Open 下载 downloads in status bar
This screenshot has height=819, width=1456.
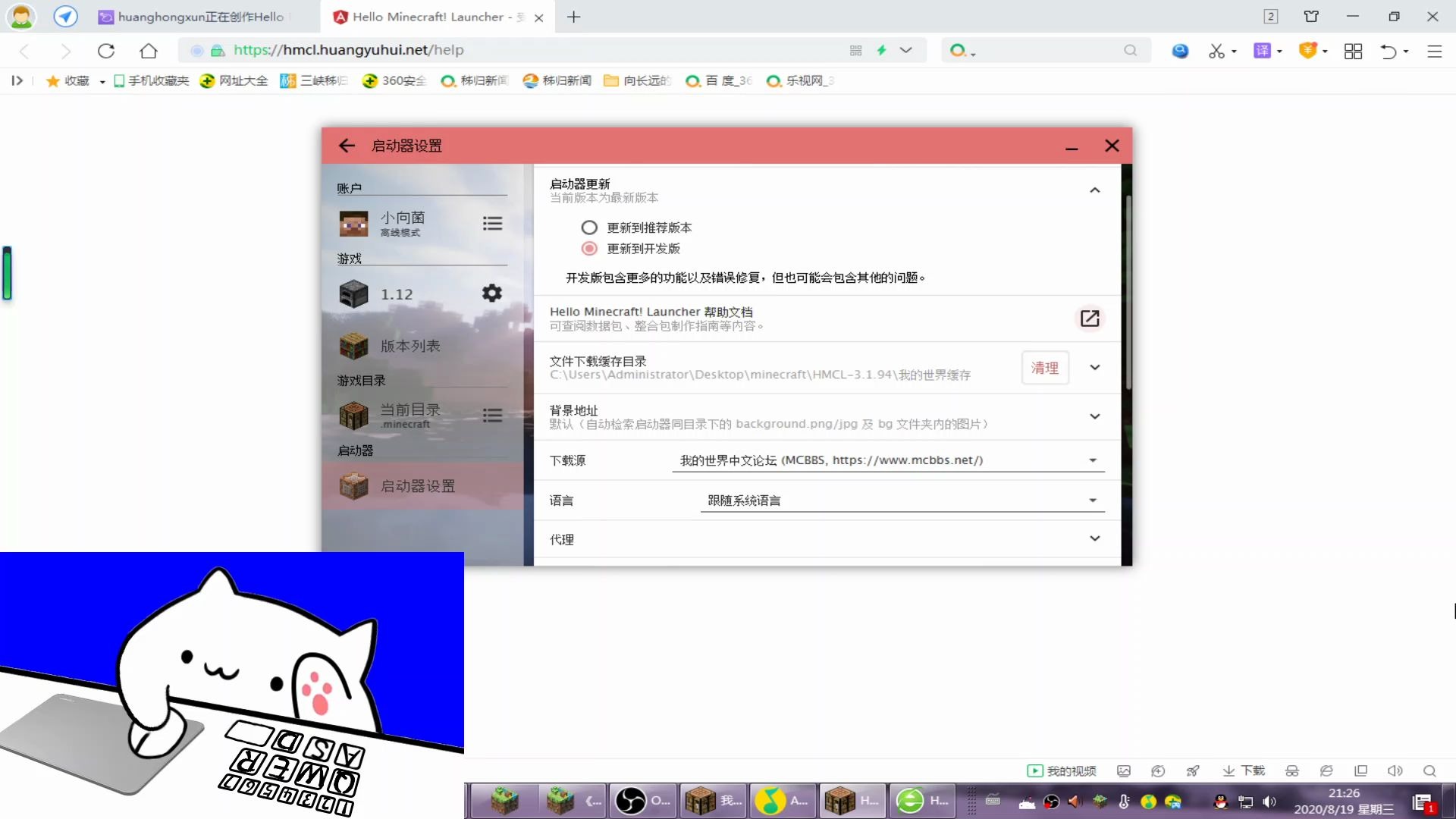1244,770
